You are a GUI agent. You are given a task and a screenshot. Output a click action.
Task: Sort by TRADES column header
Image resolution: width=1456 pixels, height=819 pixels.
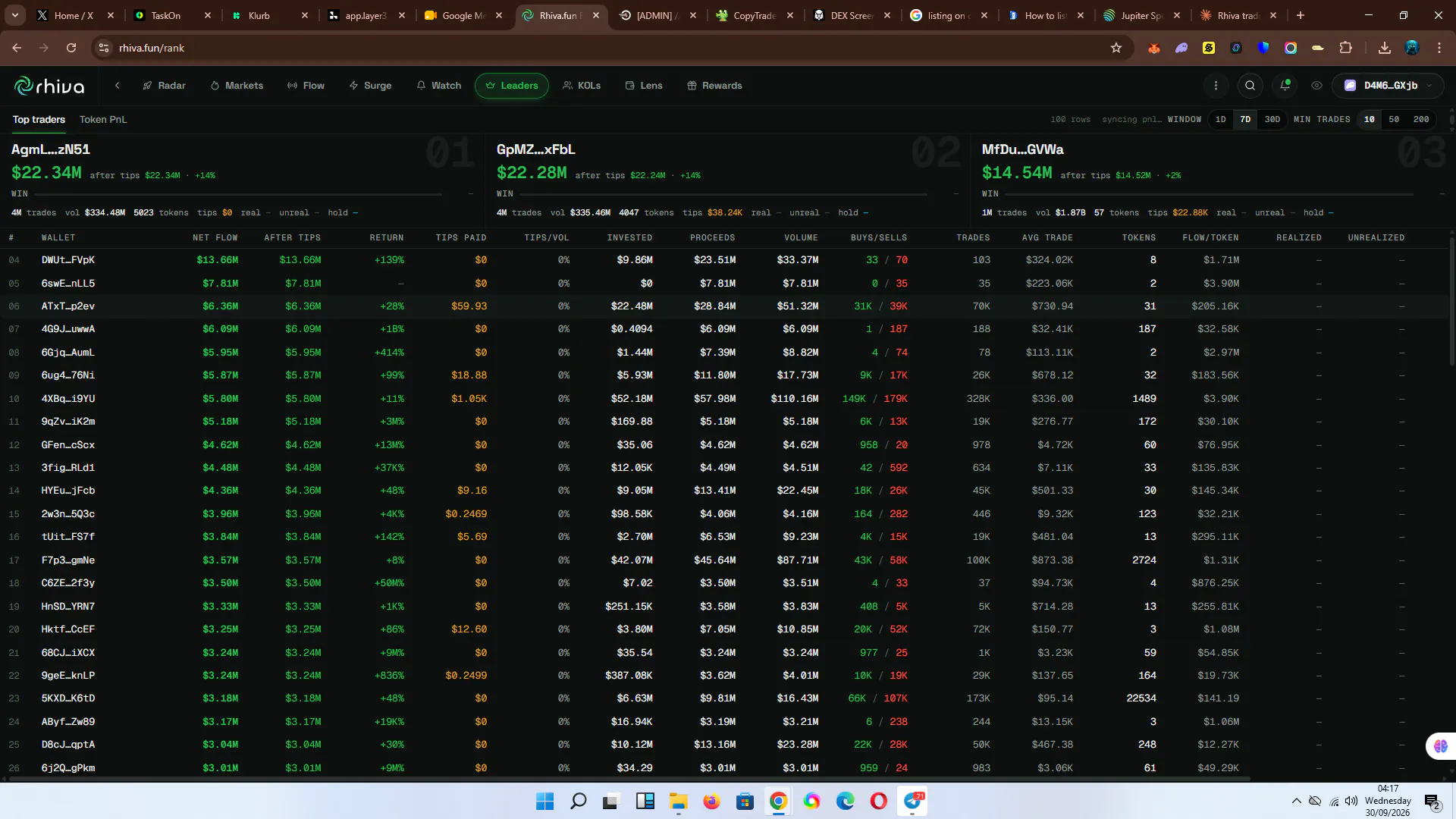click(973, 238)
